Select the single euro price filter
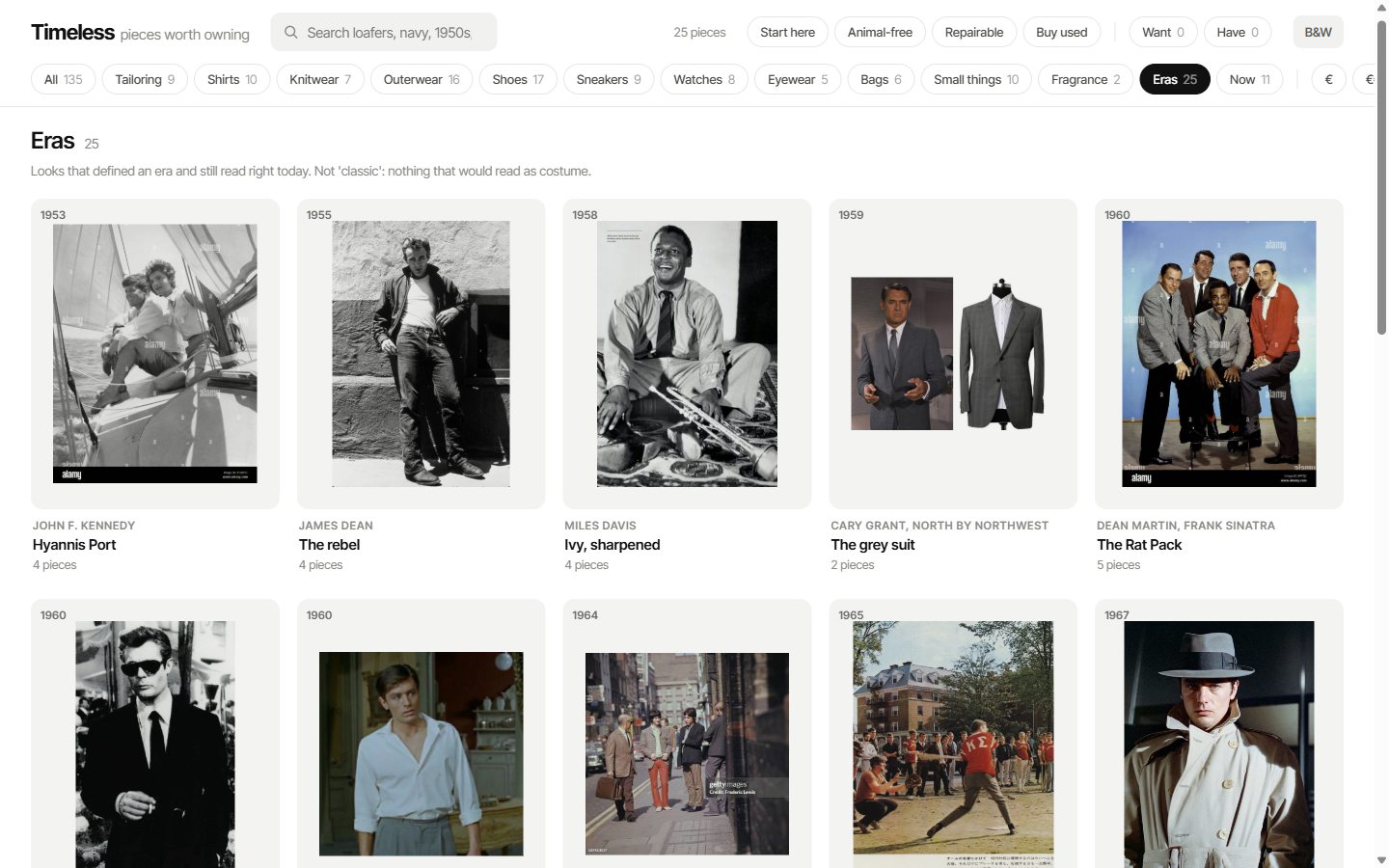Screen dimensions: 1389x868 pyautogui.click(x=1328, y=79)
